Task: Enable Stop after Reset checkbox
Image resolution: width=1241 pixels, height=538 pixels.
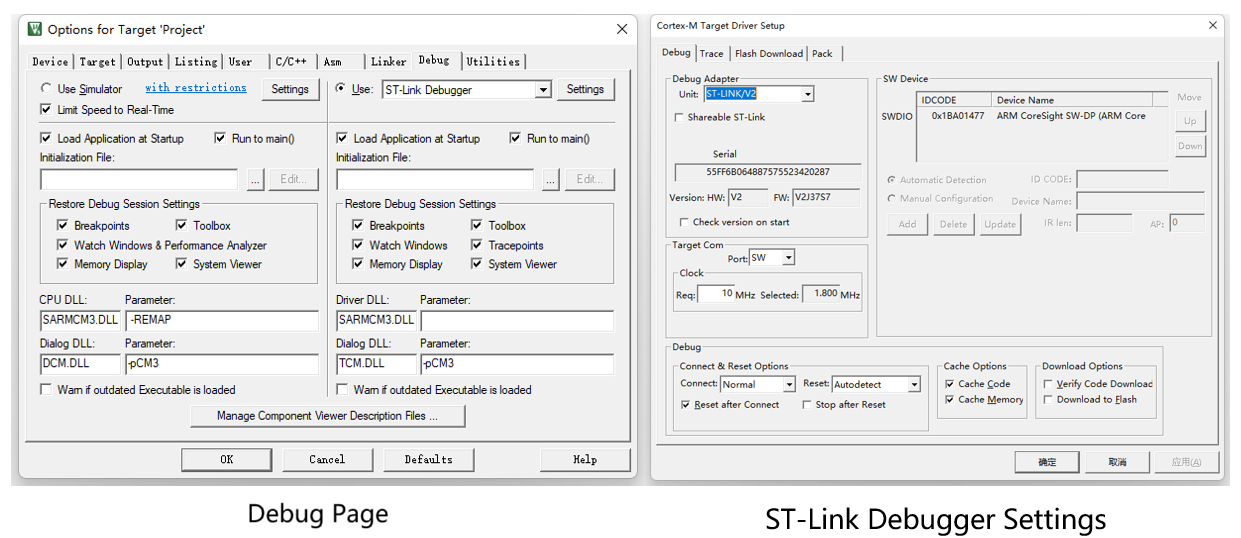Action: pos(807,405)
